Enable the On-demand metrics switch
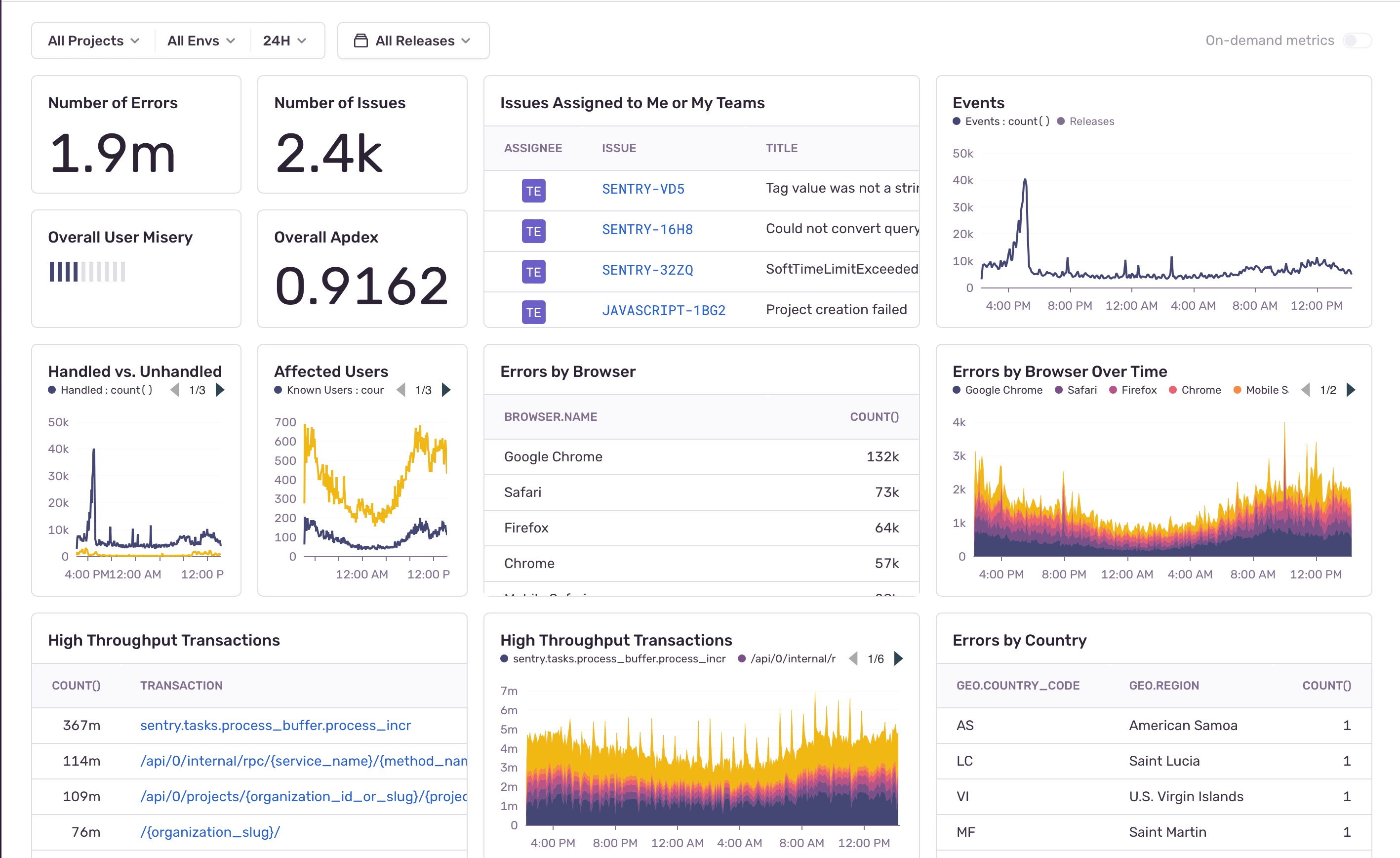The height and width of the screenshot is (858, 1400). (x=1357, y=41)
